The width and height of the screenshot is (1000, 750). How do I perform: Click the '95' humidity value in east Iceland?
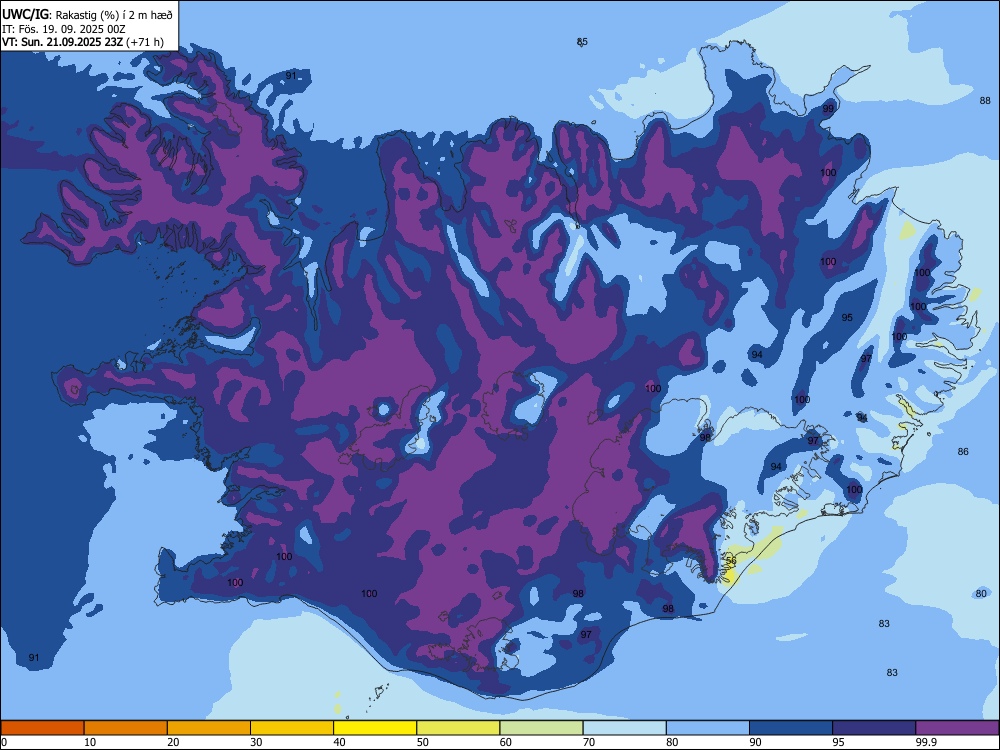847,318
